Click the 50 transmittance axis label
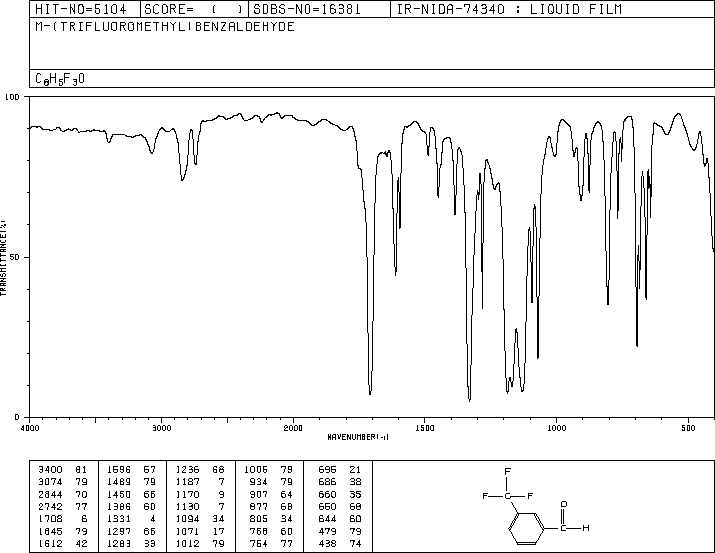The width and height of the screenshot is (715, 553). (15, 257)
